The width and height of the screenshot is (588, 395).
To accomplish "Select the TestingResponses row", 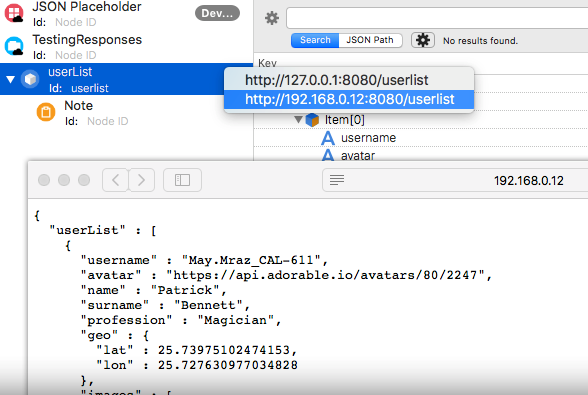I will pyautogui.click(x=126, y=47).
